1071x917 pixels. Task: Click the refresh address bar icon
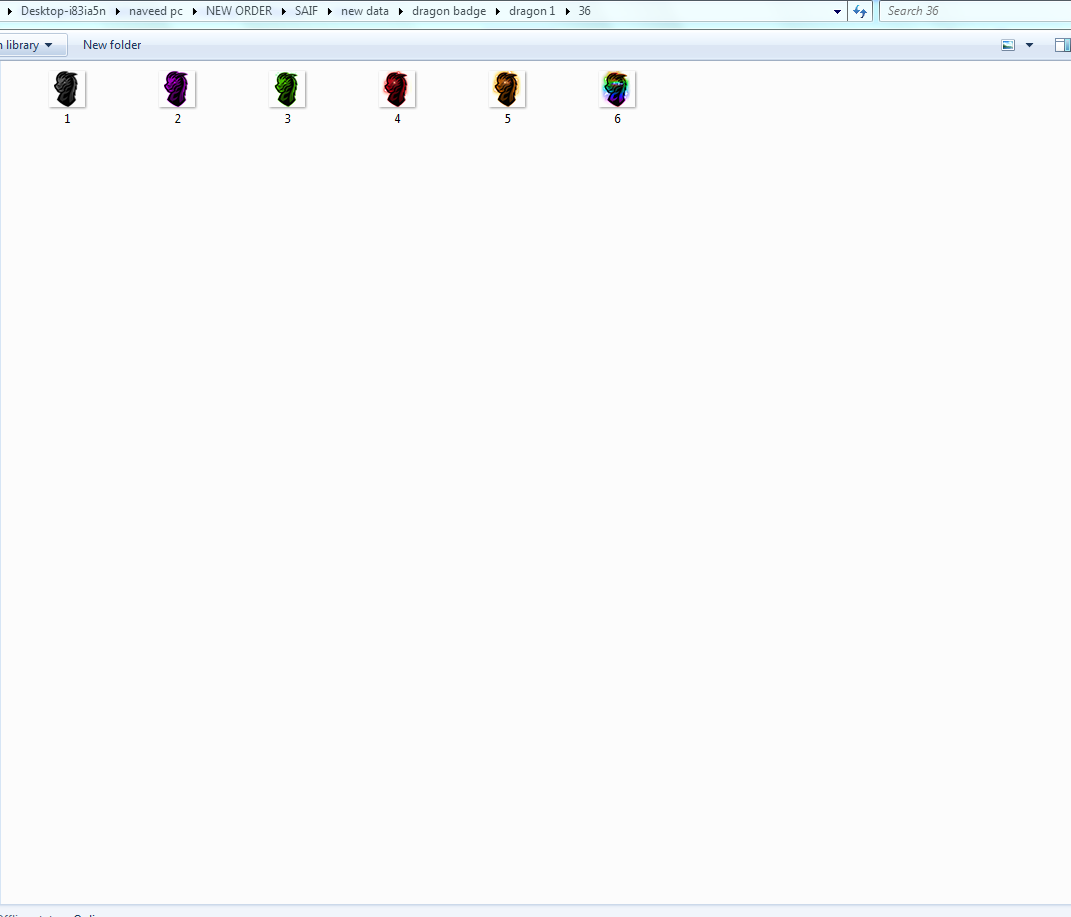pos(860,12)
